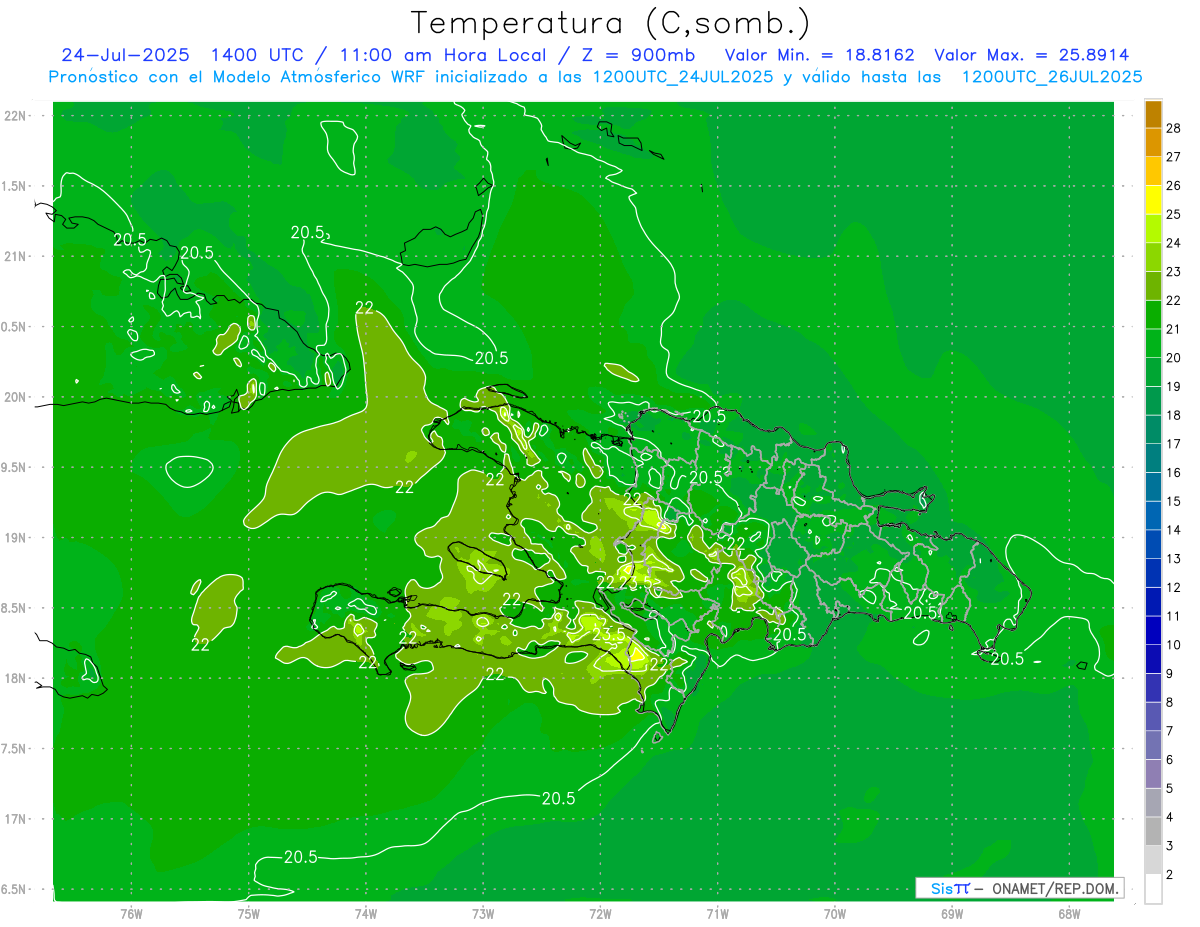This screenshot has height=927, width=1200.
Task: Click the color legend value label "26"
Action: [1173, 185]
